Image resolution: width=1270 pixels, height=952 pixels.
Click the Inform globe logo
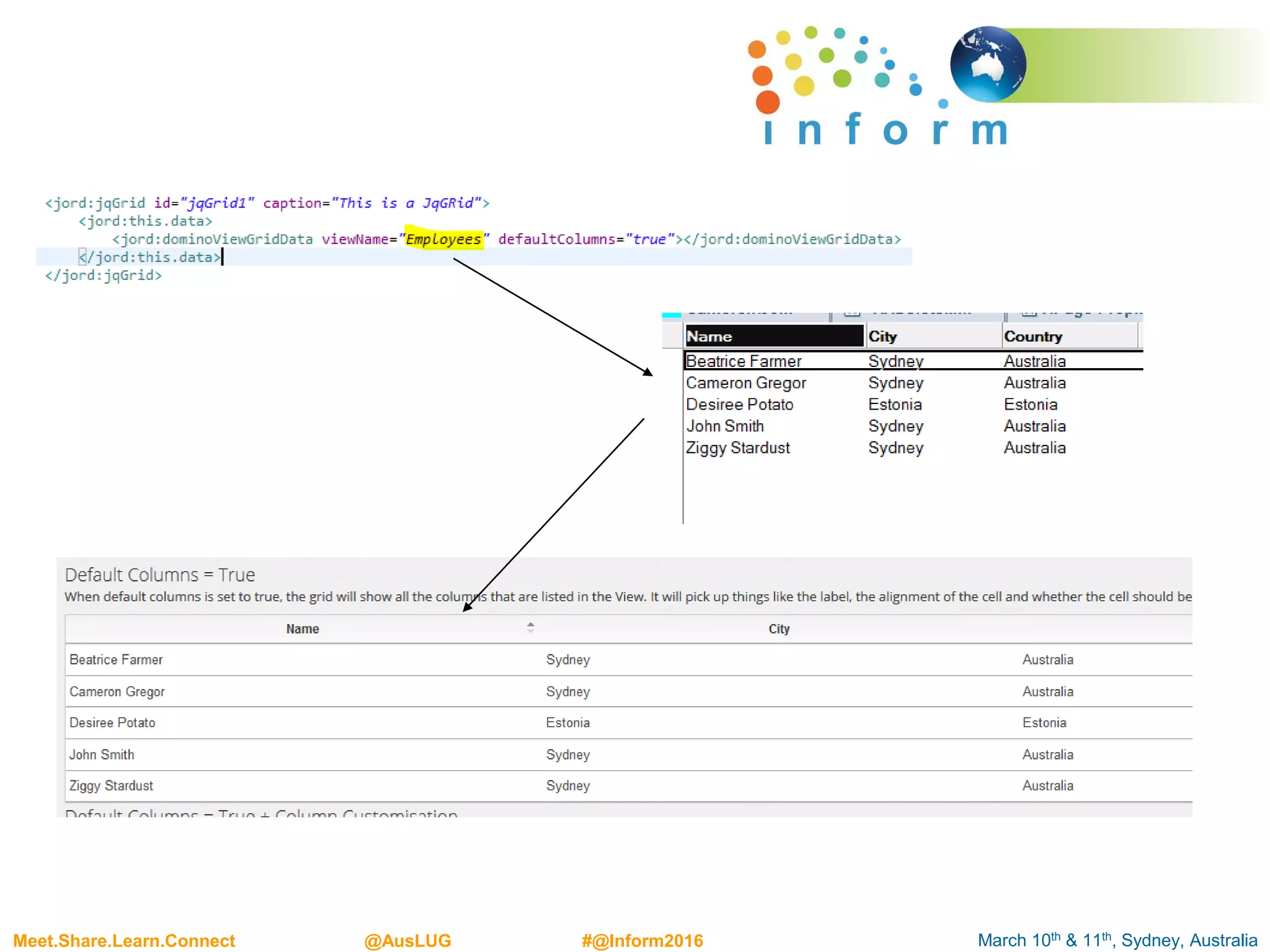988,64
